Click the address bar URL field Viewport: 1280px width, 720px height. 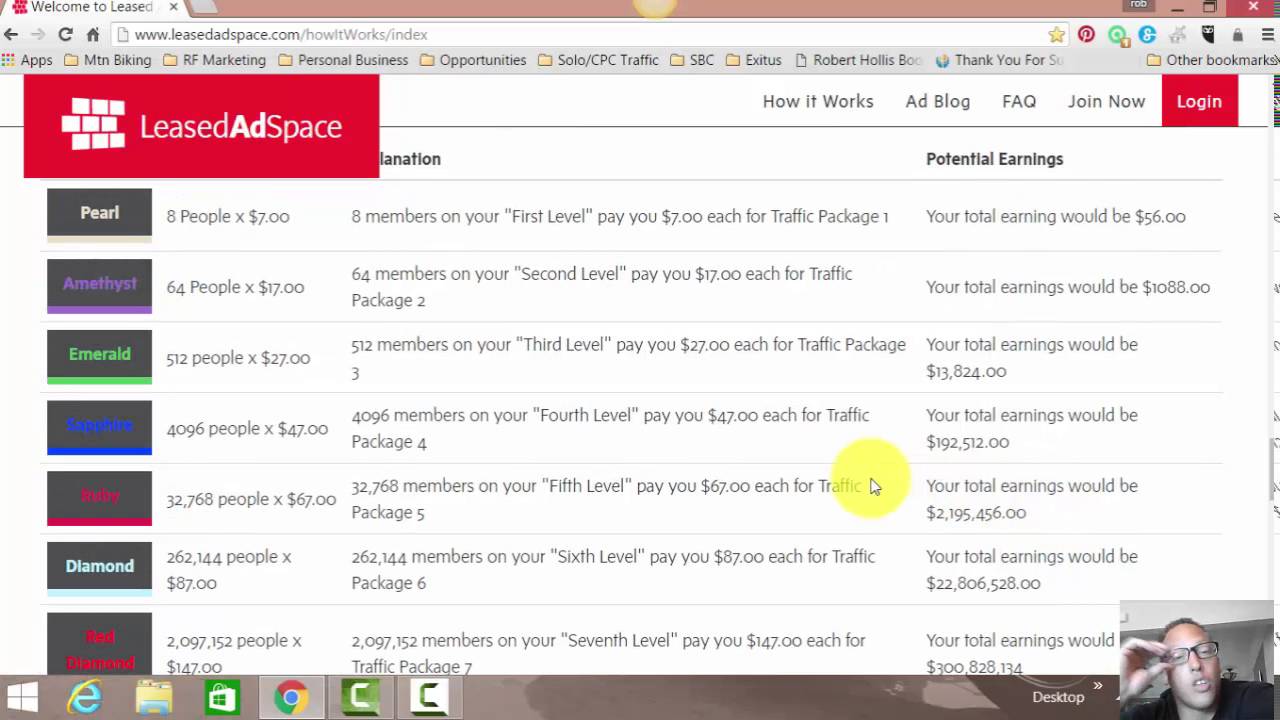pyautogui.click(x=580, y=34)
